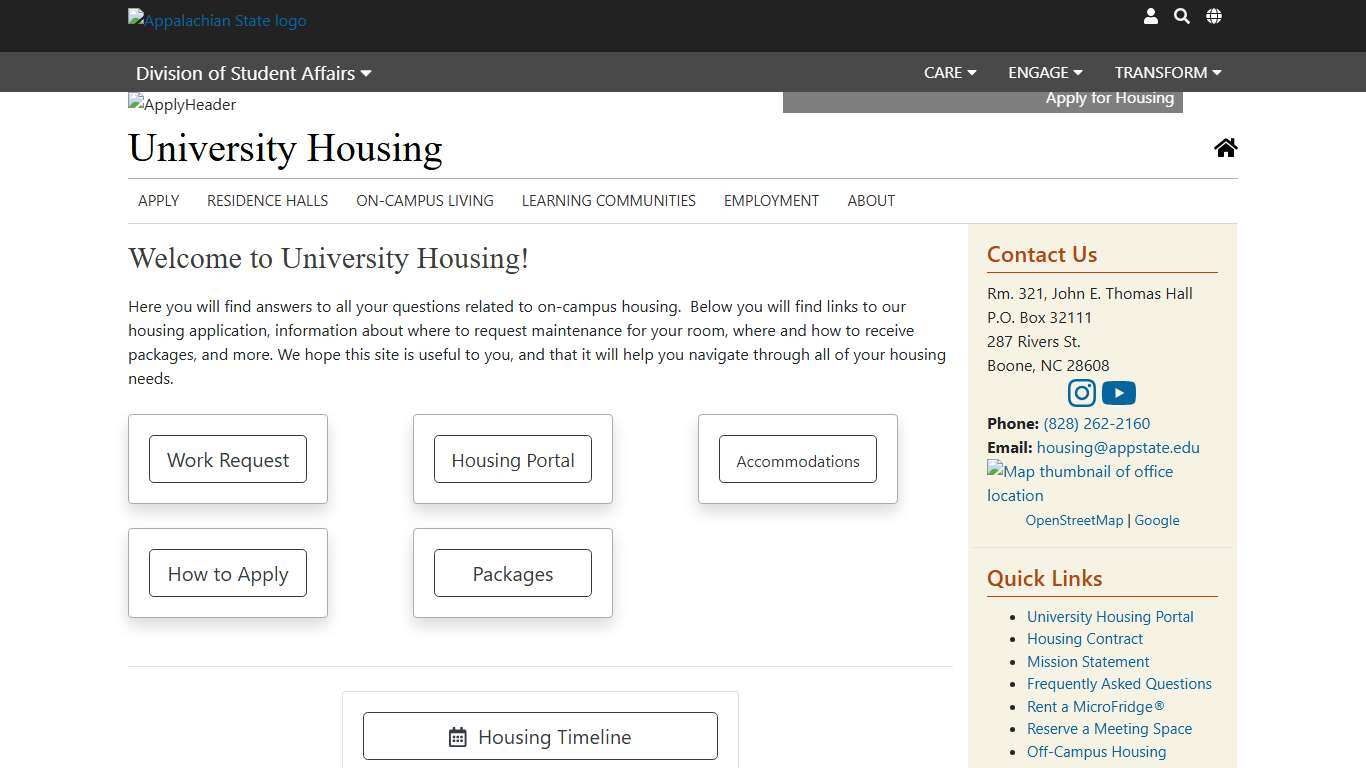Image resolution: width=1366 pixels, height=768 pixels.
Task: Click the home icon near University Housing
Action: click(1226, 147)
